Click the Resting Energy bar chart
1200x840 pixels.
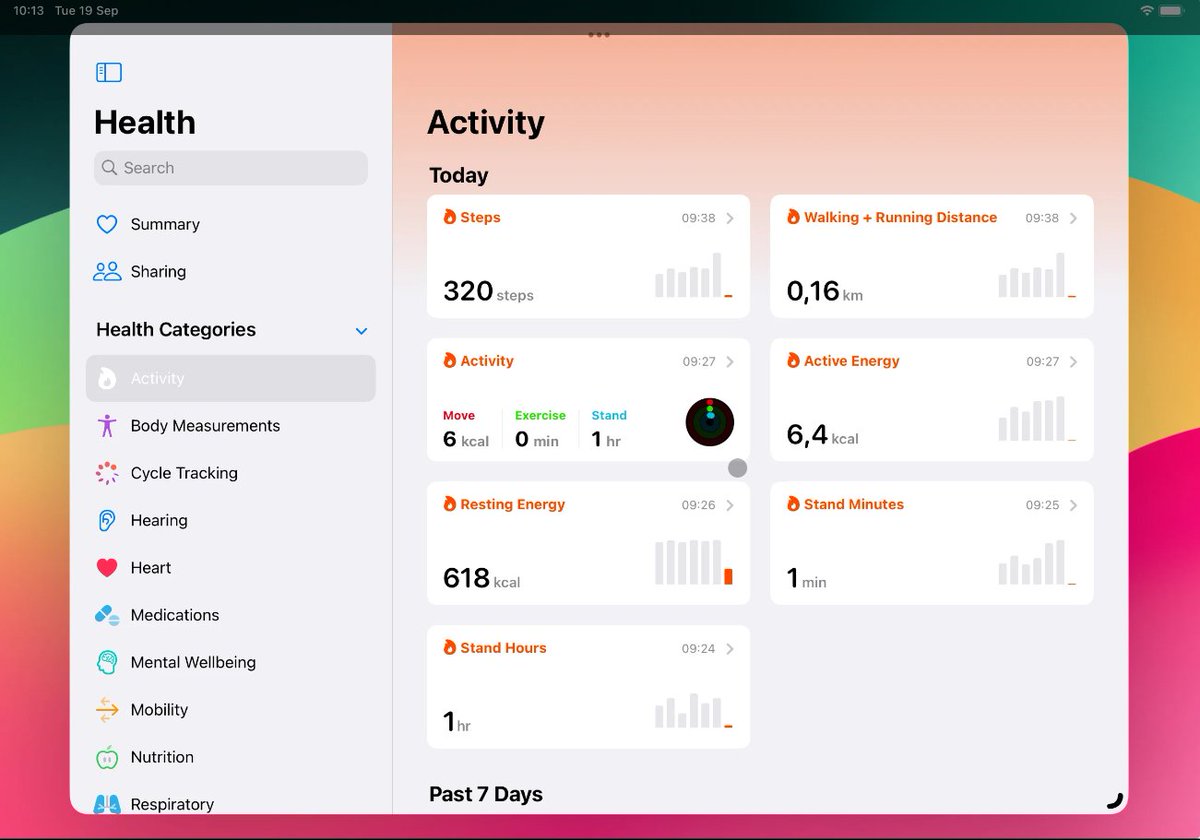point(694,562)
